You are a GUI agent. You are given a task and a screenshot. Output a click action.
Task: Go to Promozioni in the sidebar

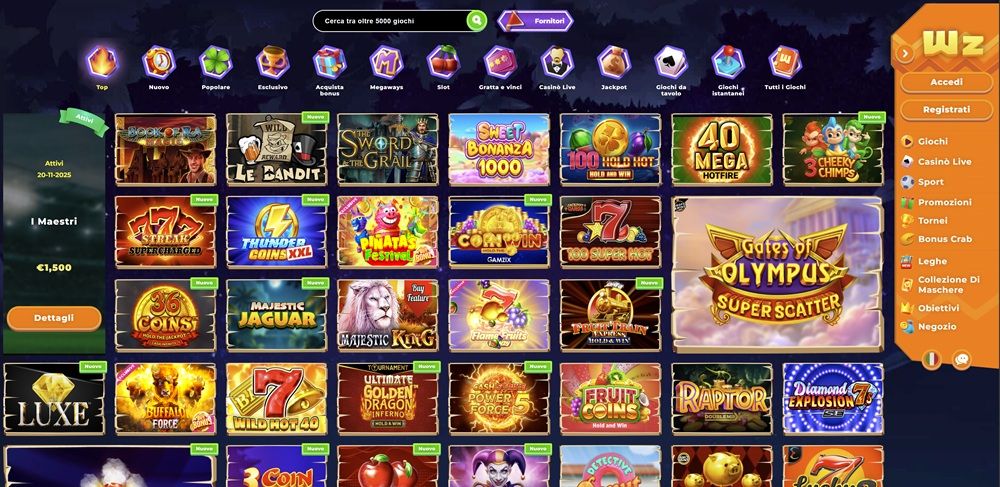[945, 202]
